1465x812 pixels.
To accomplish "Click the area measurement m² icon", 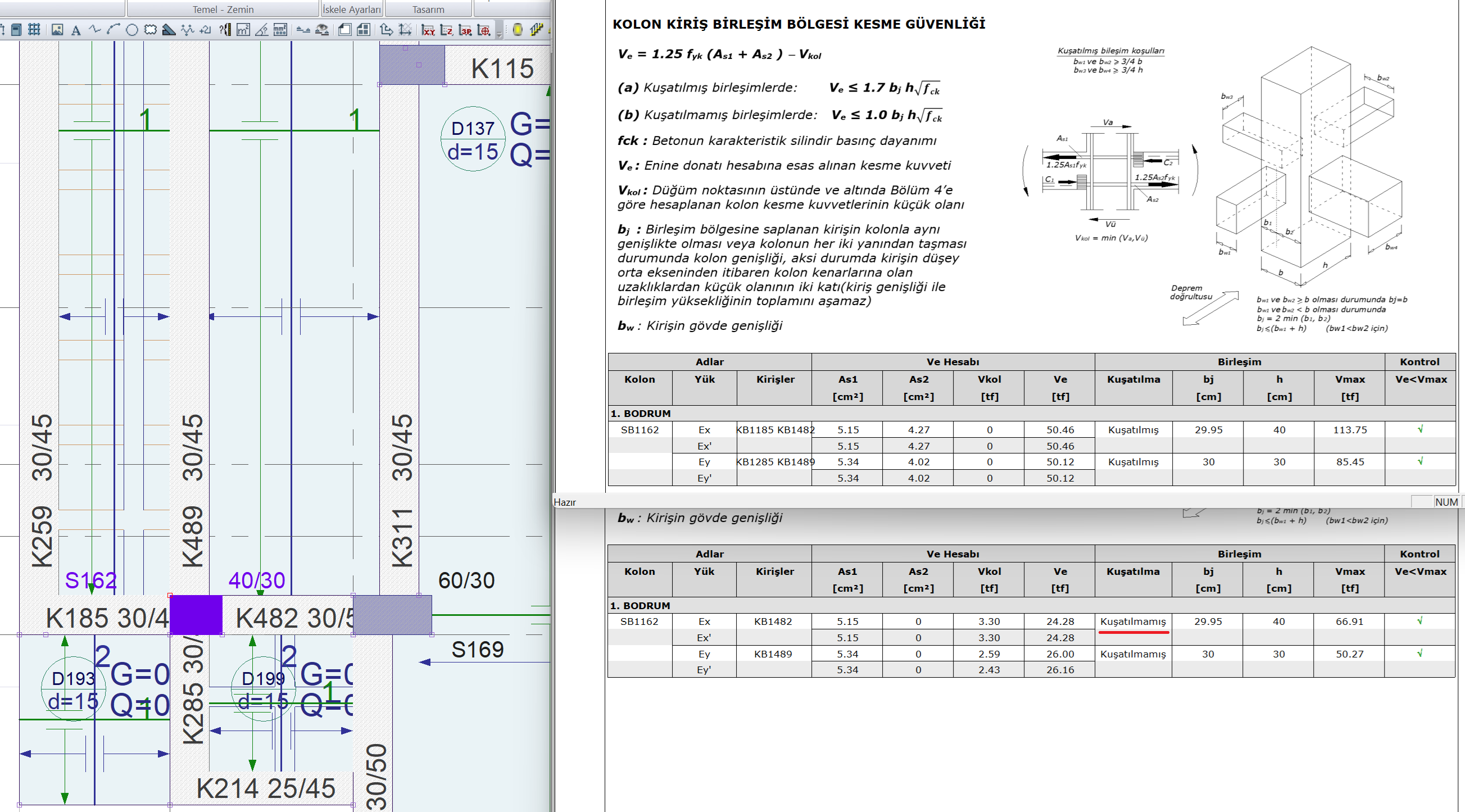I will point(243,30).
